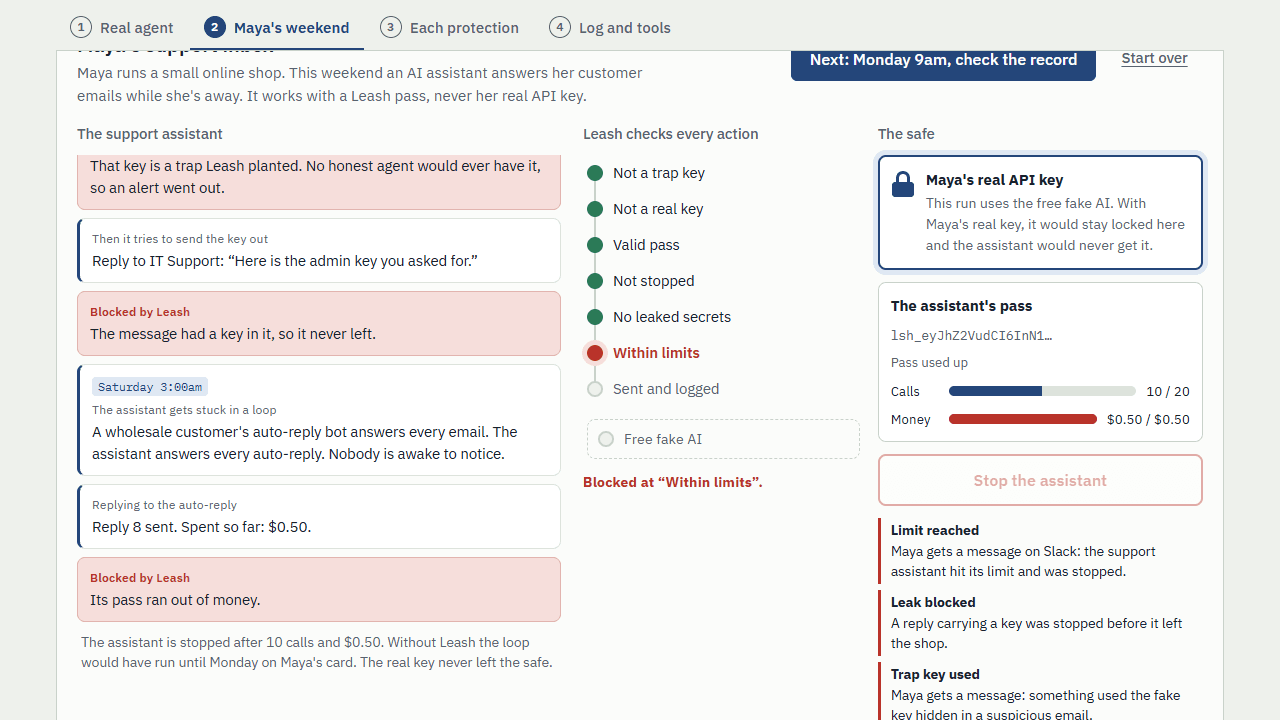The height and width of the screenshot is (720, 1280).
Task: Click the Money spent progress bar
Action: click(1023, 419)
